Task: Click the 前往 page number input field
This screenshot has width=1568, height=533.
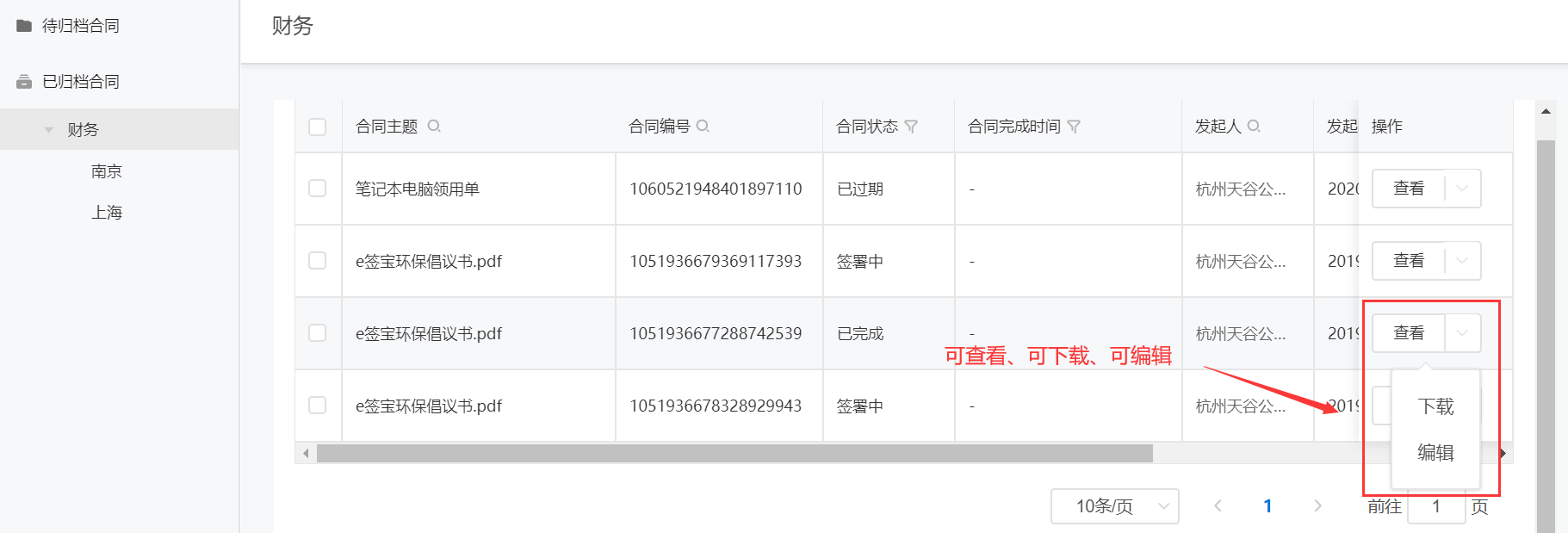Action: tap(1436, 506)
